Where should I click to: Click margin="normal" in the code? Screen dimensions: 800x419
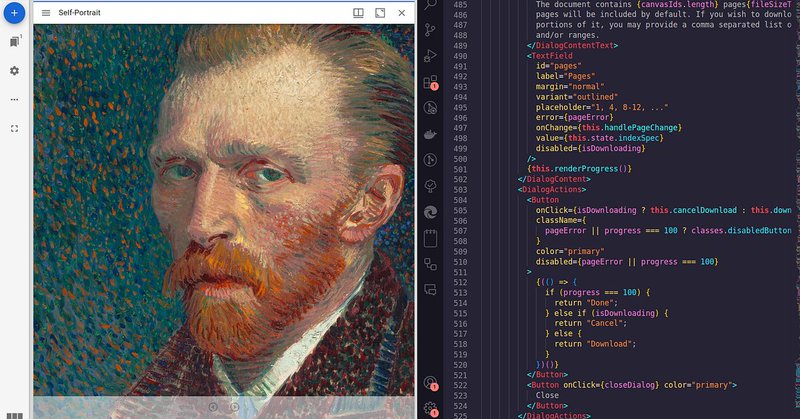[x=570, y=86]
